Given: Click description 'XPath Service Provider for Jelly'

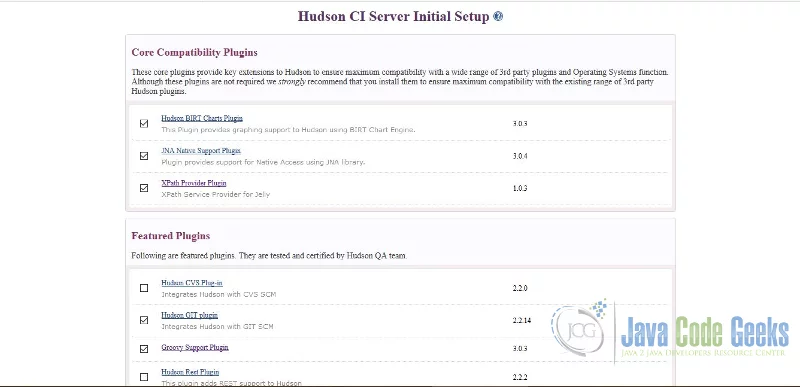Looking at the screenshot, I should pyautogui.click(x=216, y=194).
